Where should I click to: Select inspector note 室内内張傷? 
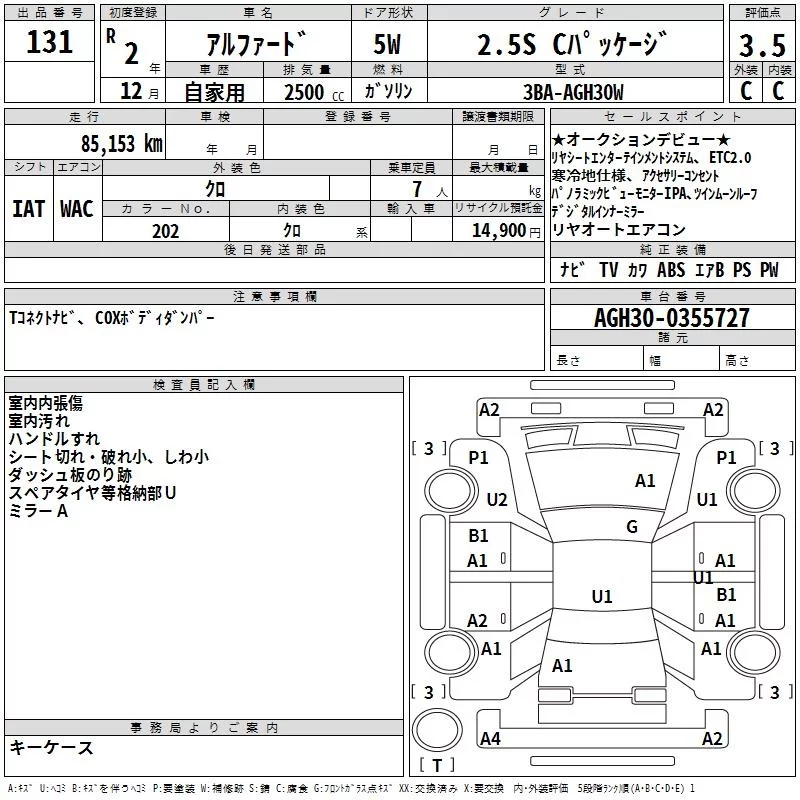pos(45,403)
